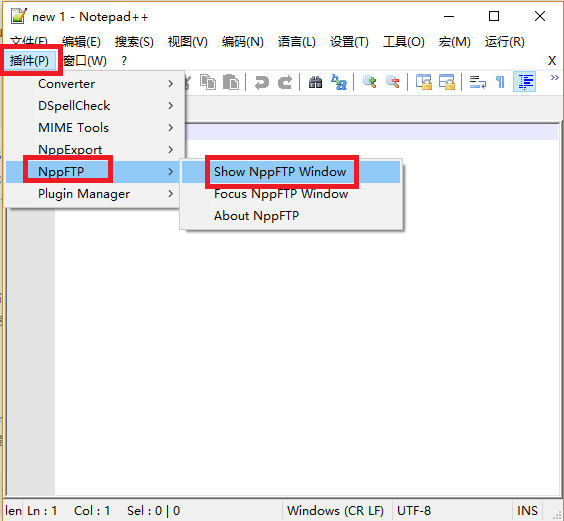This screenshot has width=564, height=521.
Task: Click the Zoom Out magnifier icon
Action: (x=392, y=82)
